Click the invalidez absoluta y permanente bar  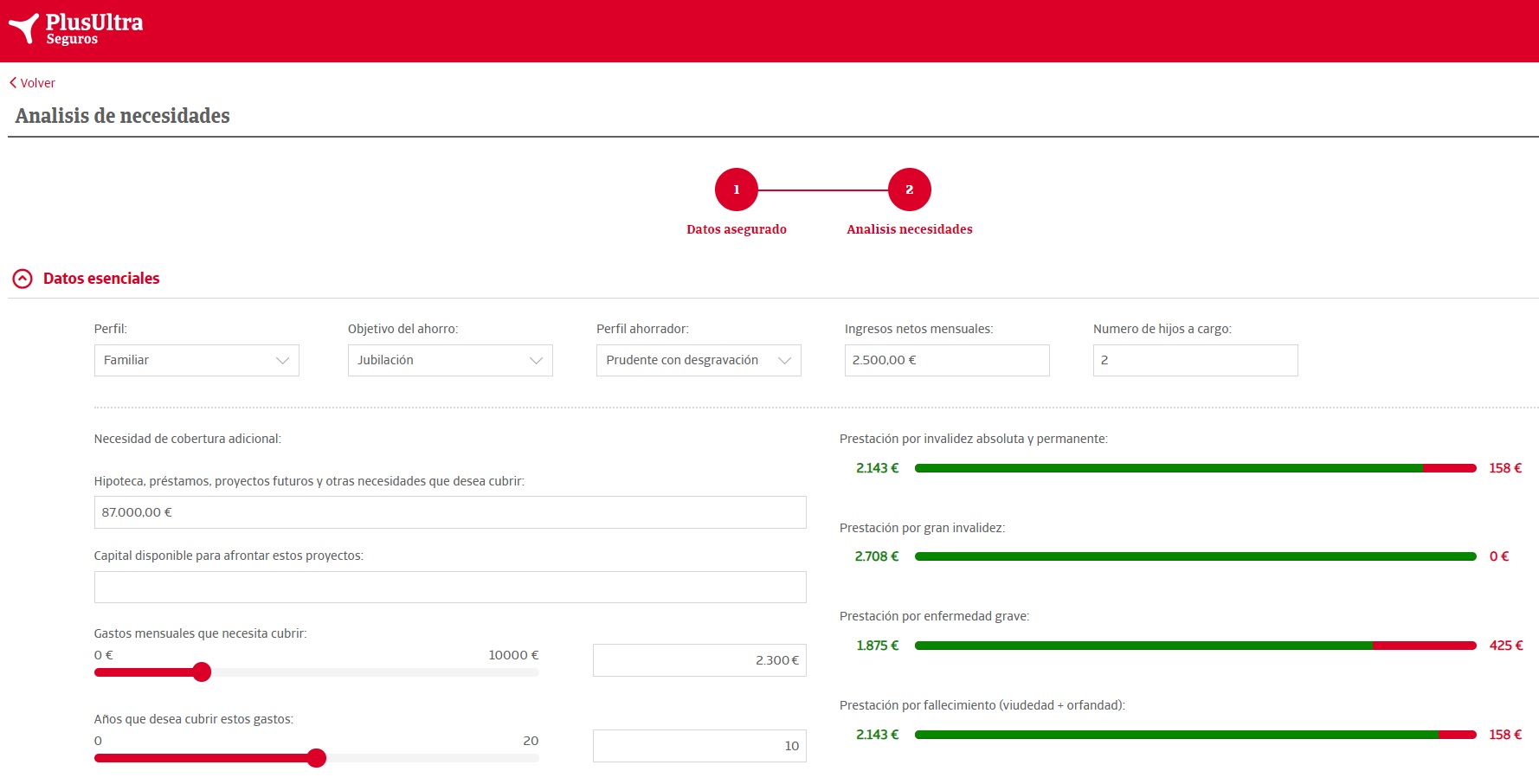1194,468
